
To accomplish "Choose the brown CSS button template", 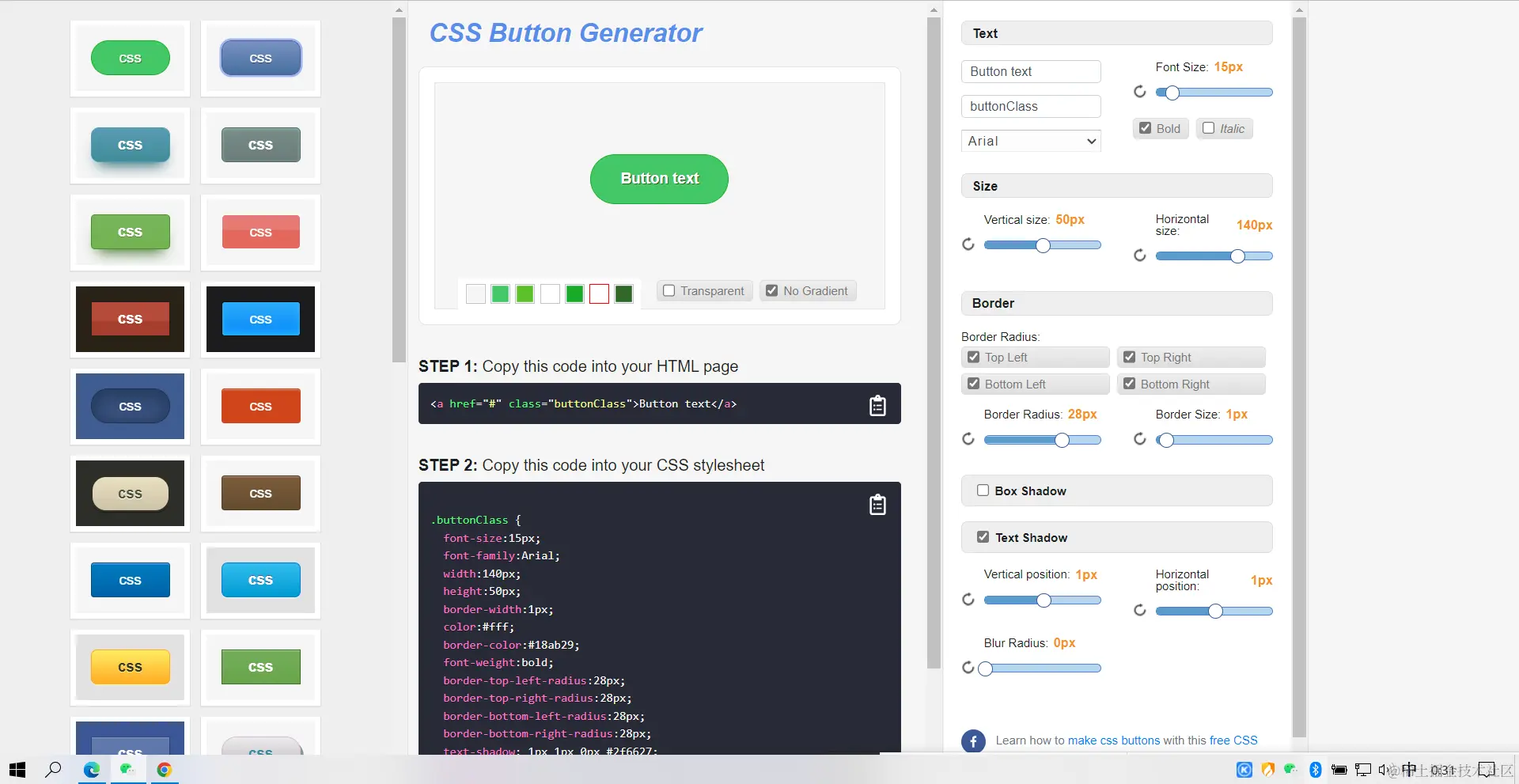I will 260,493.
